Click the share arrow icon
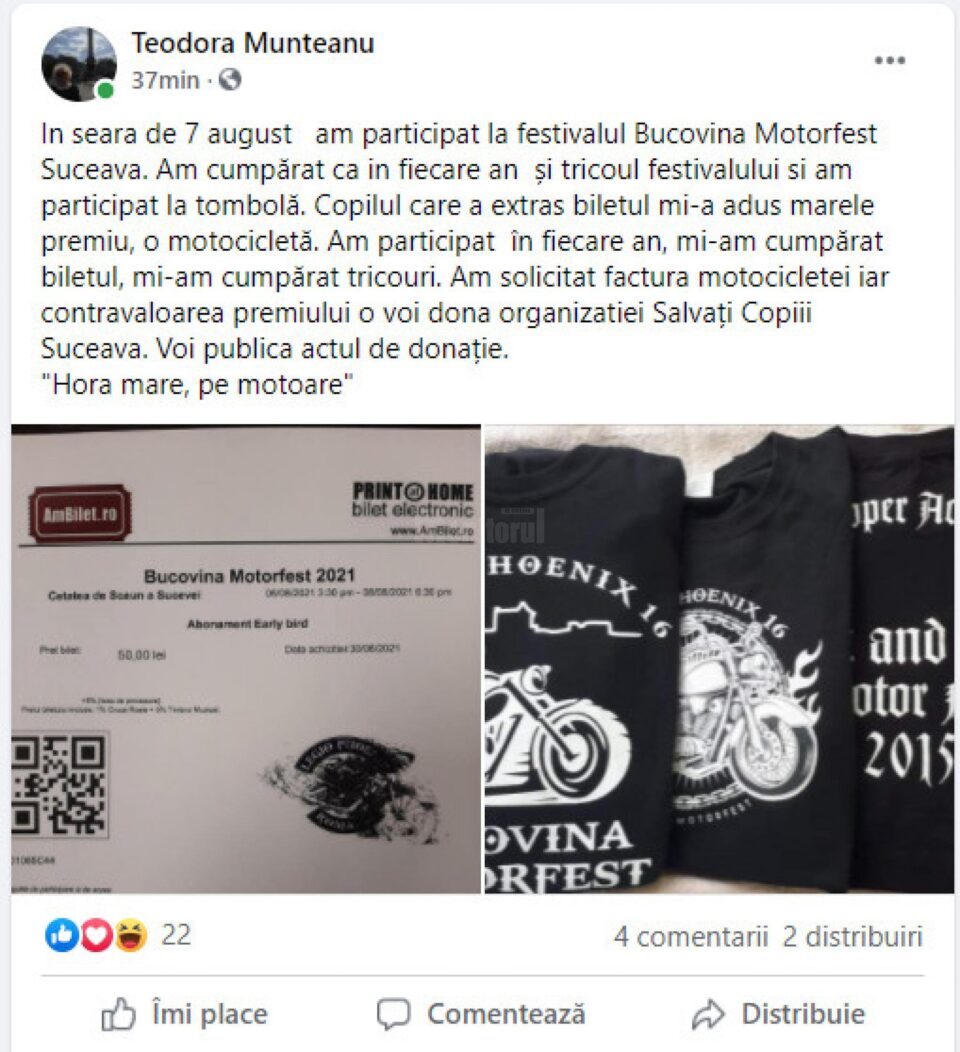The height and width of the screenshot is (1052, 960). [708, 1014]
